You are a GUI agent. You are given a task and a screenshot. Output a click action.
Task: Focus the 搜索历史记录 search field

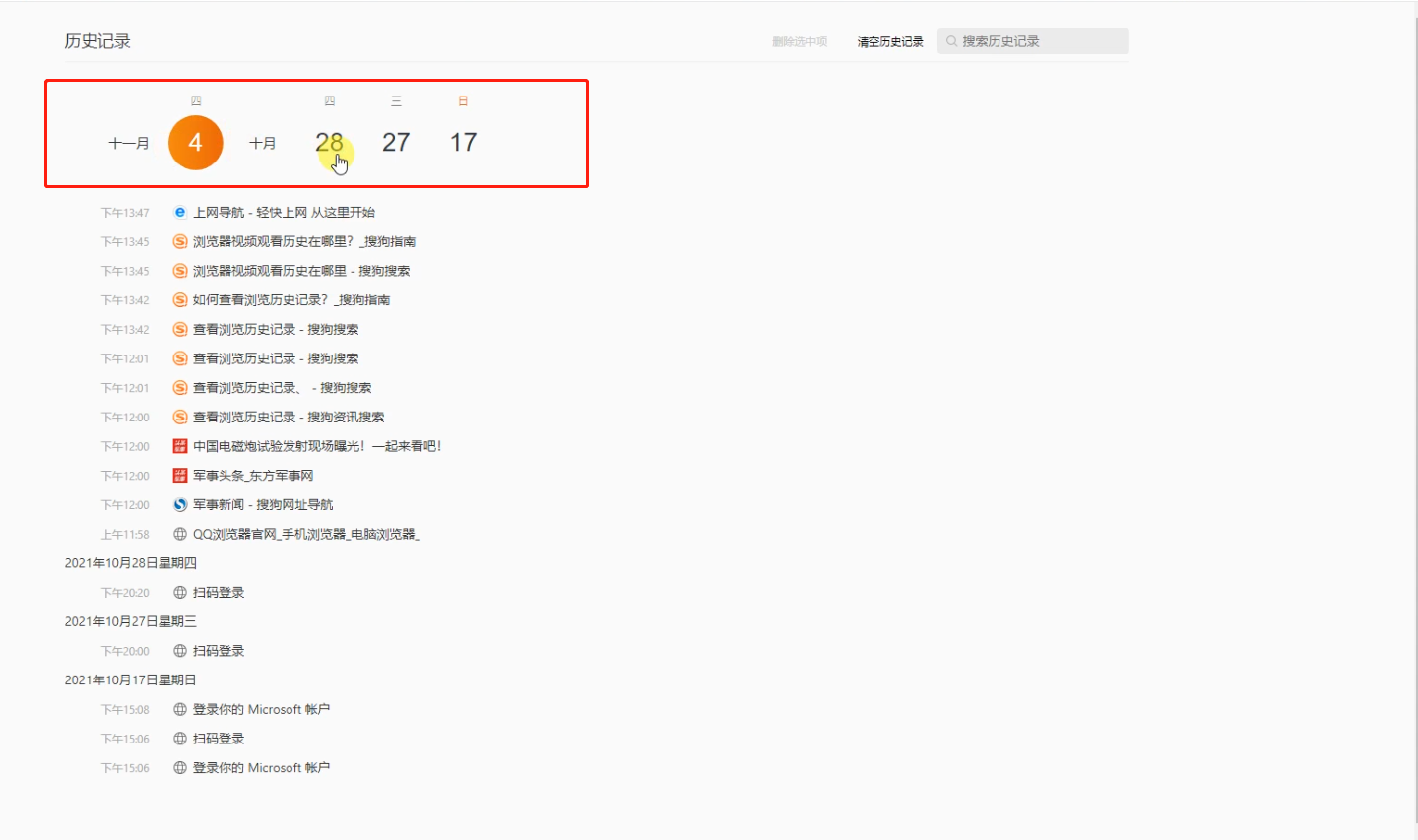1033,41
